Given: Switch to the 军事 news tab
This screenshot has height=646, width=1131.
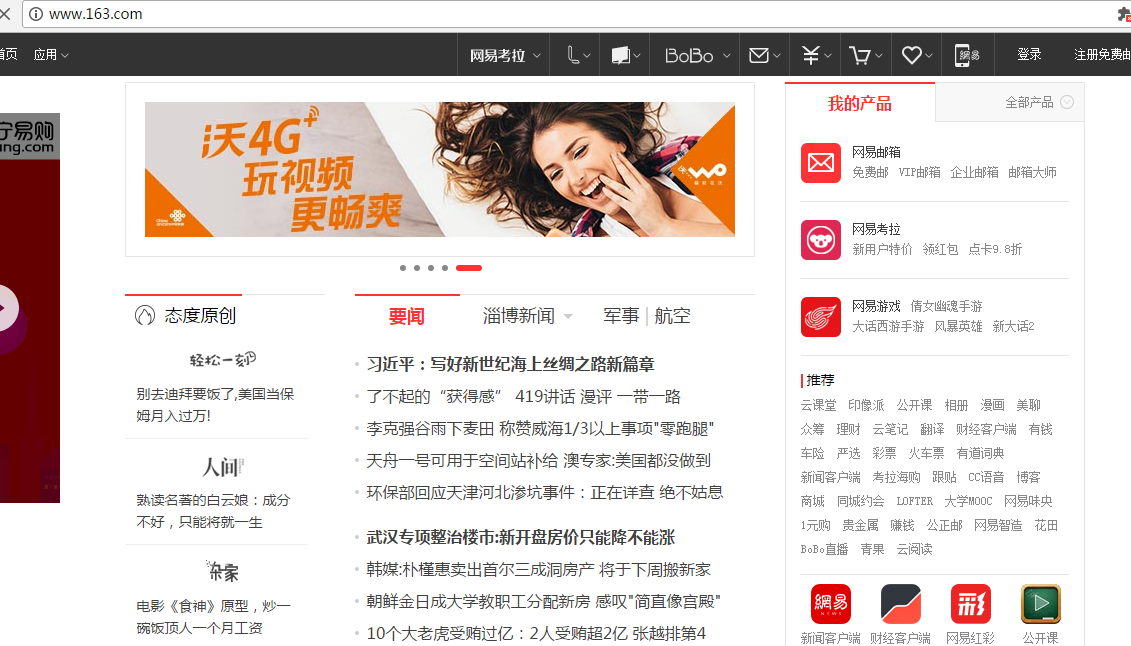Looking at the screenshot, I should coord(620,316).
